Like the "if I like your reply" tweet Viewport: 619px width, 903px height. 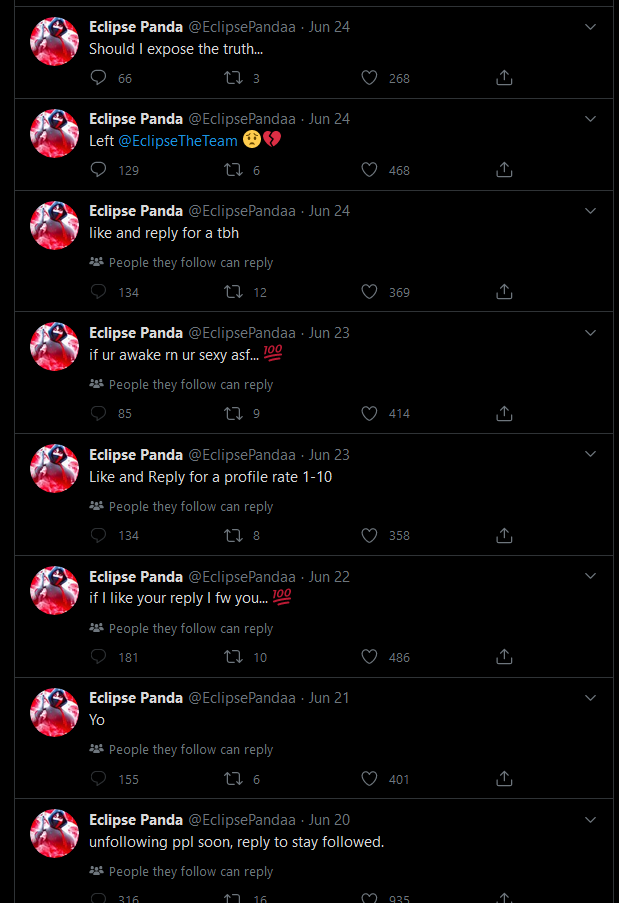tap(369, 657)
